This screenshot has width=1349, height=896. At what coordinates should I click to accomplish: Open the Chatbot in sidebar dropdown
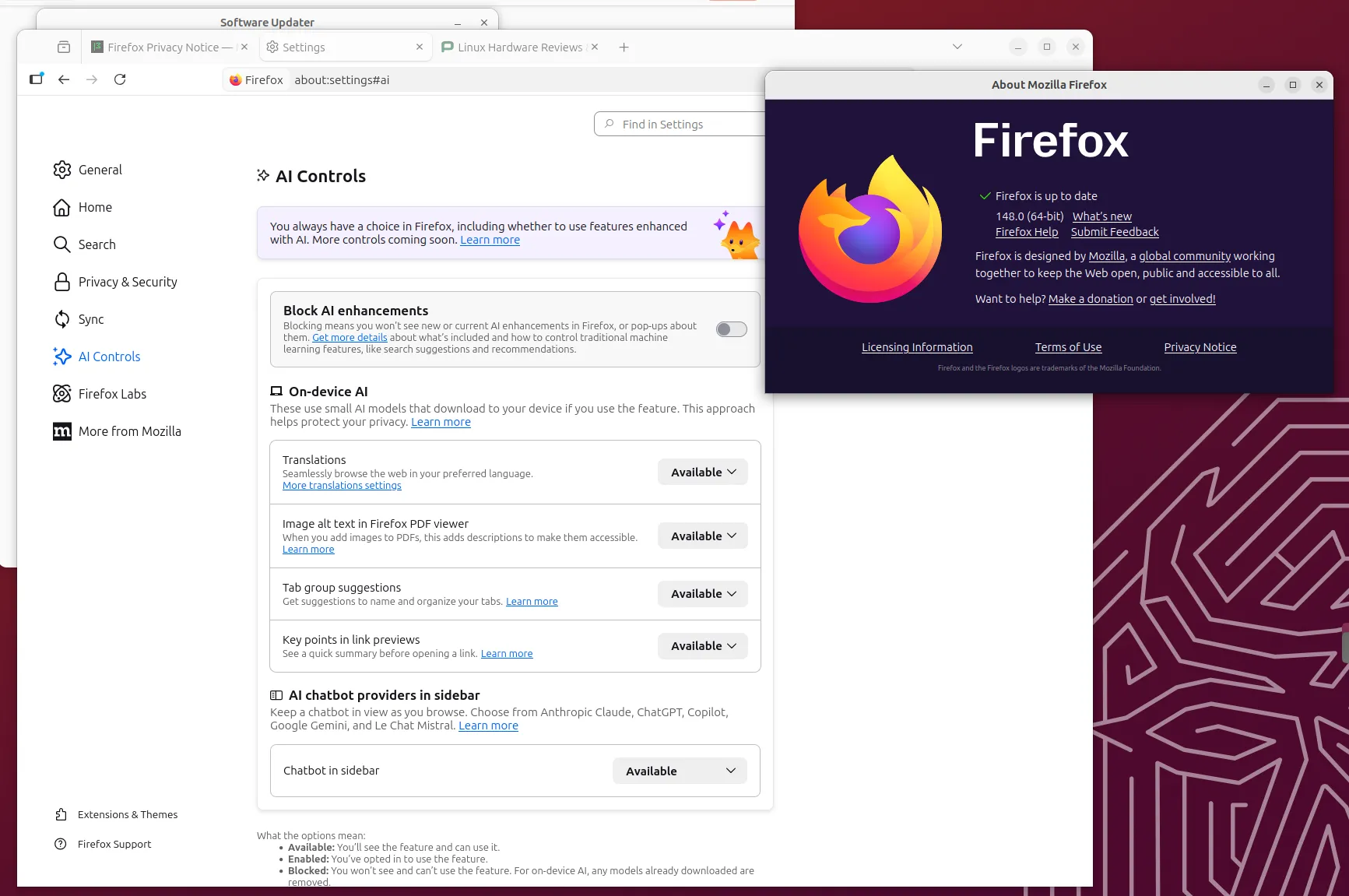point(678,771)
